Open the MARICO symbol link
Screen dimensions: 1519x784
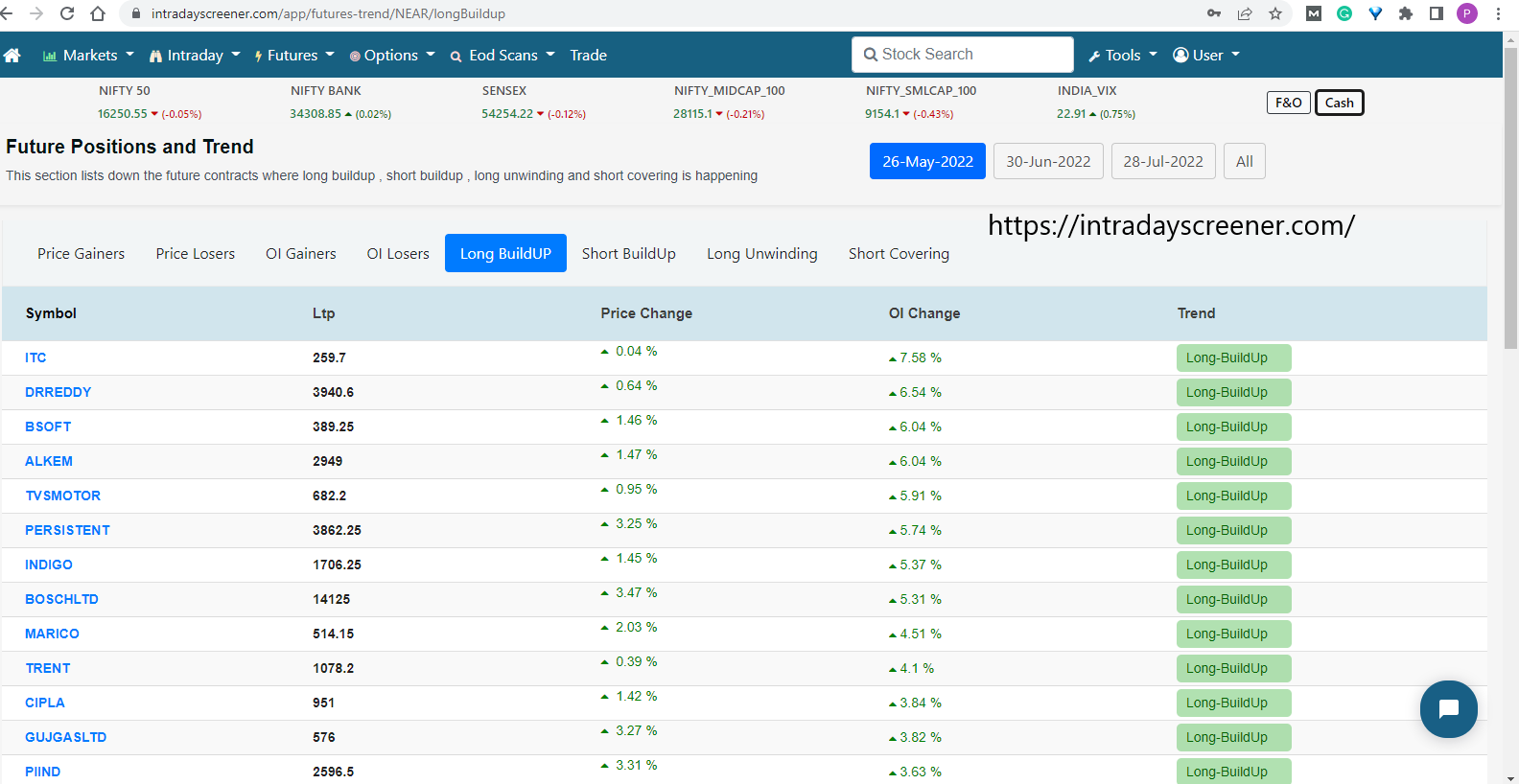[53, 634]
